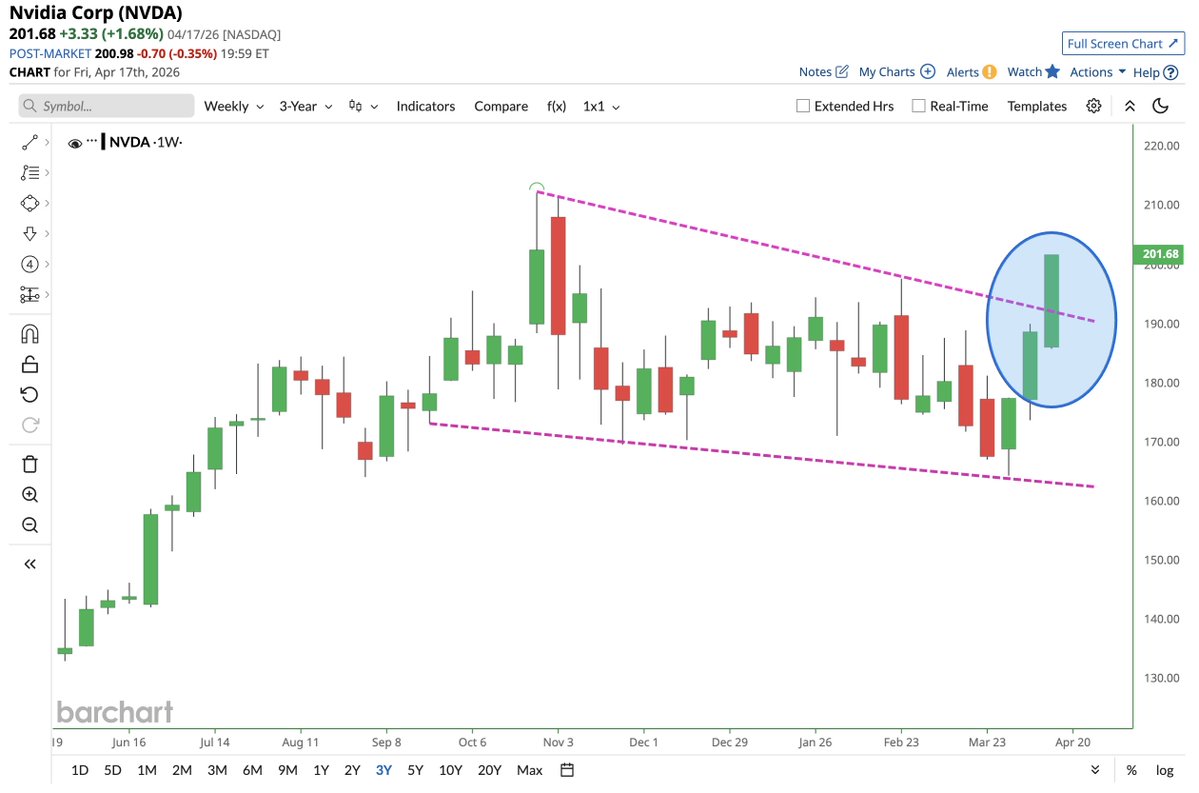Undo the last chart action
Image resolution: width=1199 pixels, height=793 pixels.
(x=30, y=395)
